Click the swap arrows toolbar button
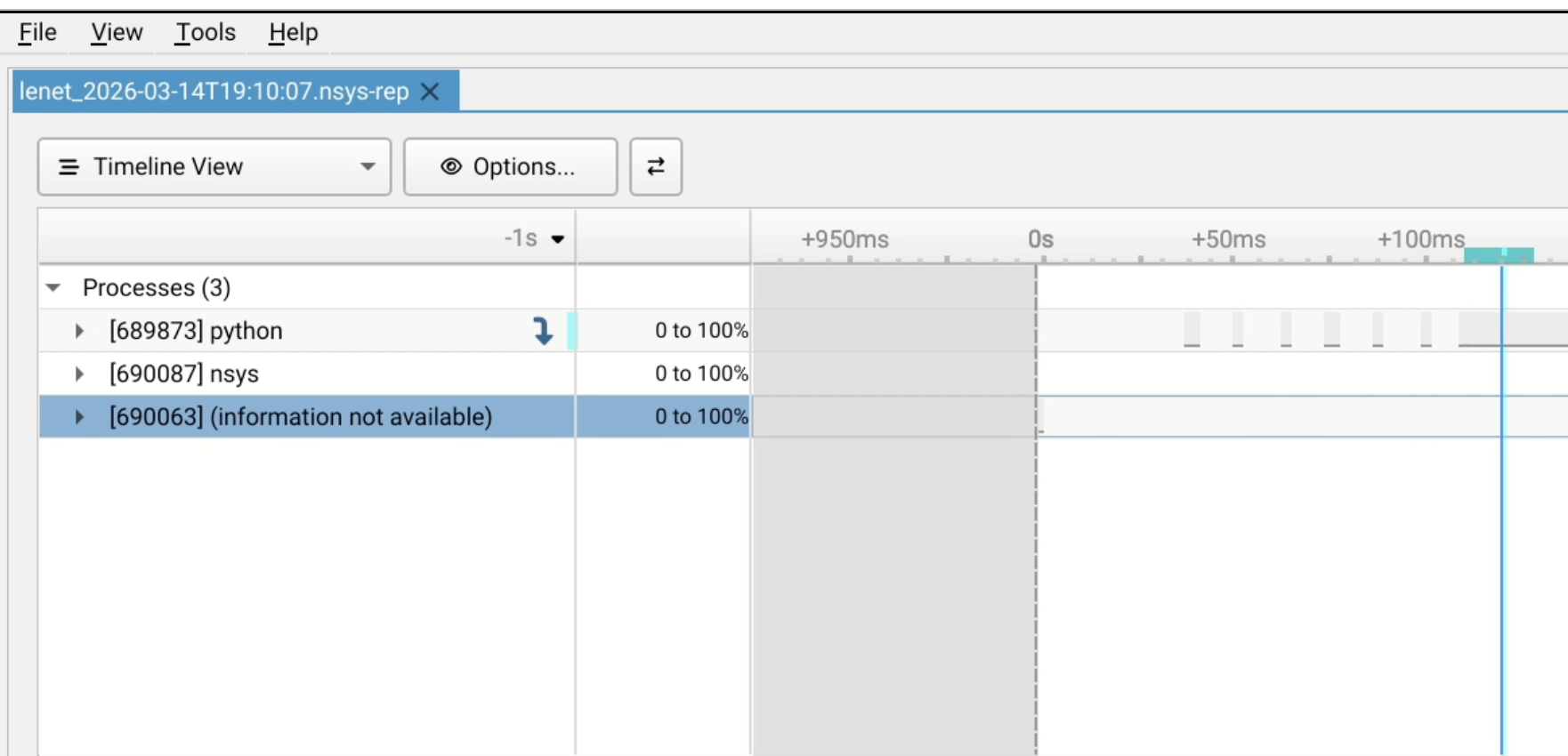Image resolution: width=1568 pixels, height=756 pixels. point(656,166)
